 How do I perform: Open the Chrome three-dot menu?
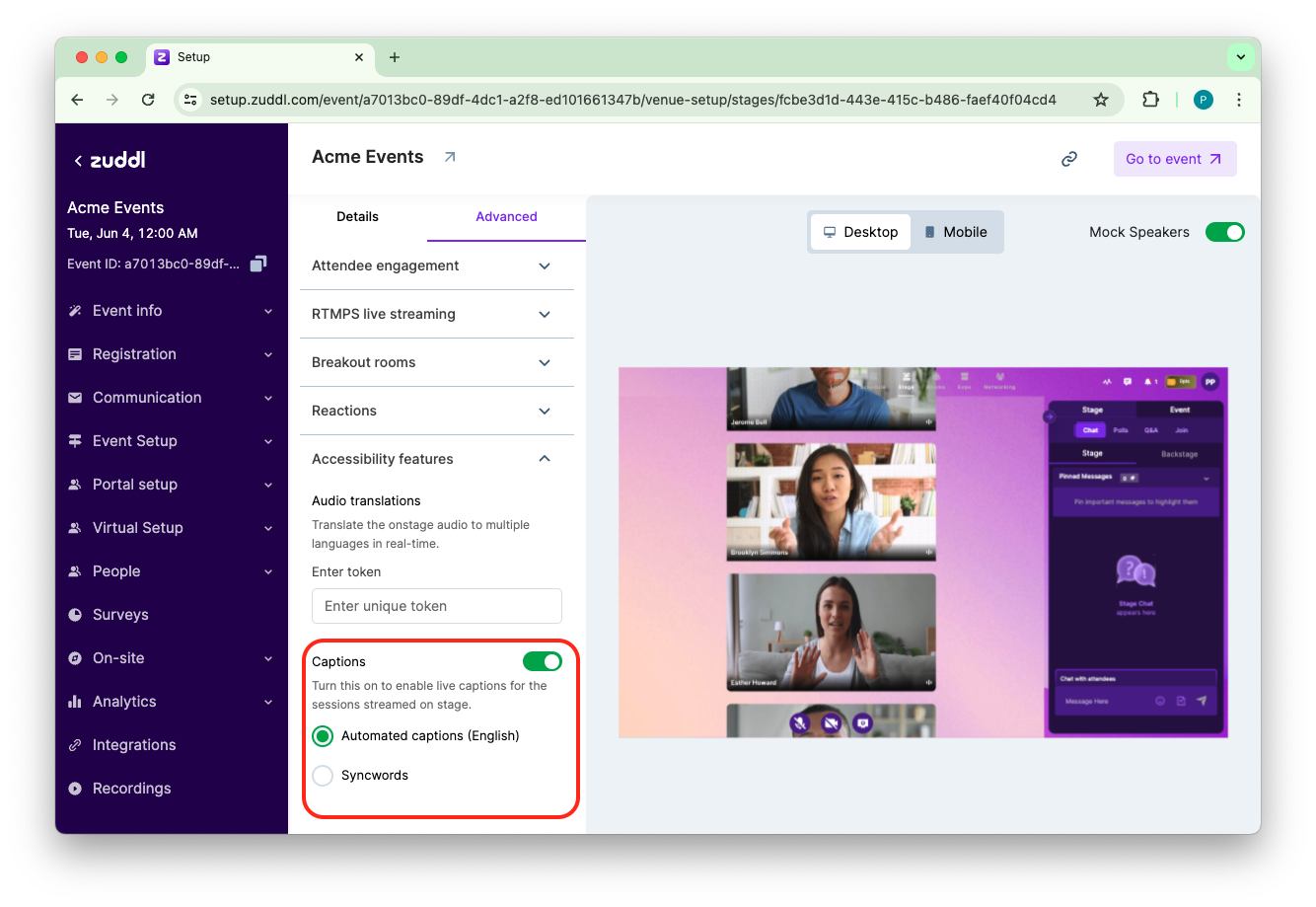click(x=1239, y=100)
